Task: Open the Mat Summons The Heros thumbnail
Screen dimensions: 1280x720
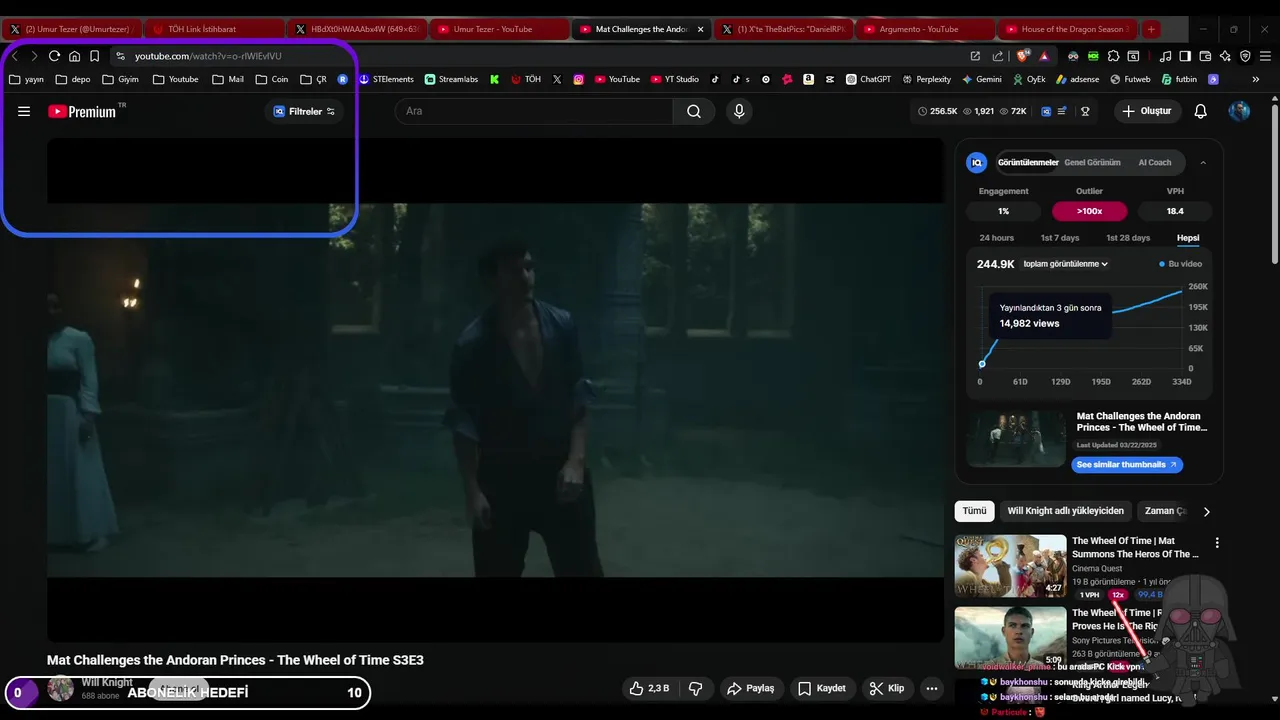Action: [1010, 566]
